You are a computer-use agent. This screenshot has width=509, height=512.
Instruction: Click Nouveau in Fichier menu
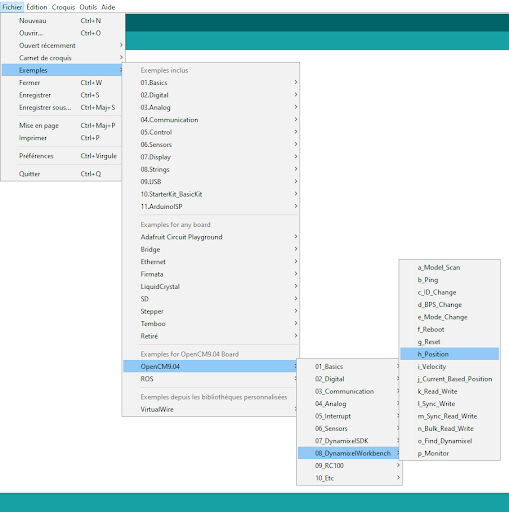[63, 21]
